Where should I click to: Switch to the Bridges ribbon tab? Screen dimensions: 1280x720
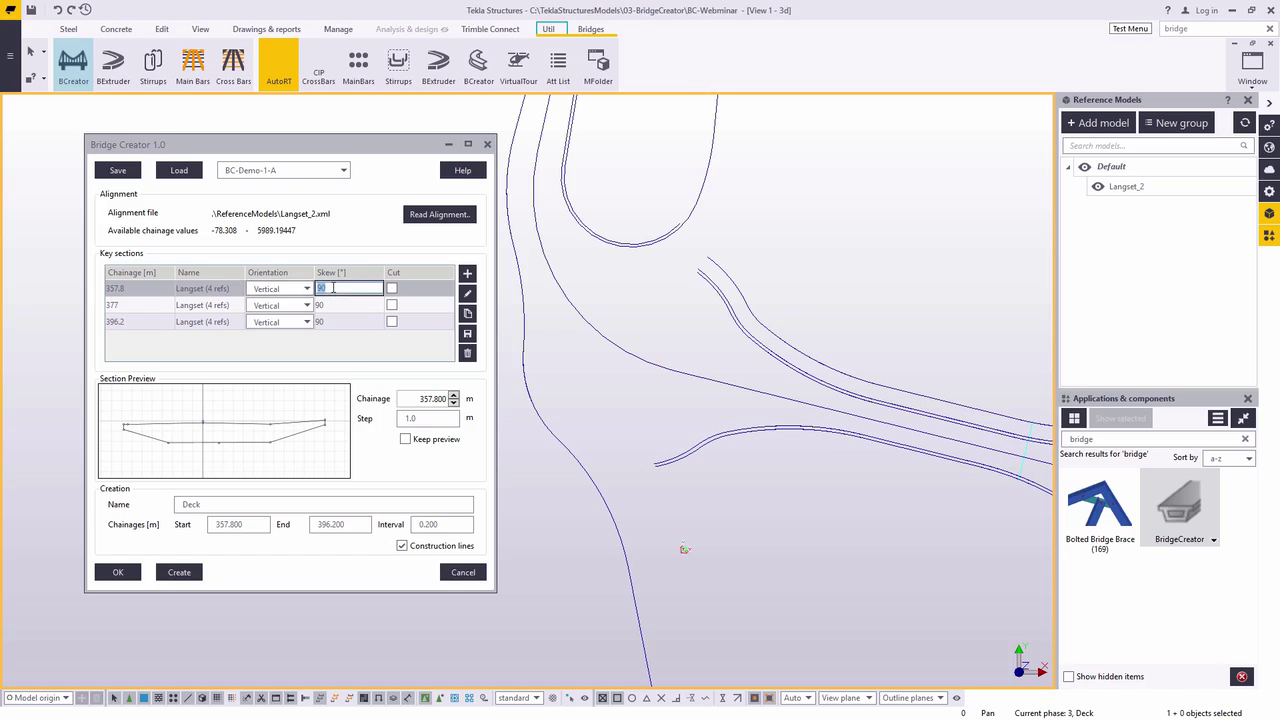coord(590,29)
